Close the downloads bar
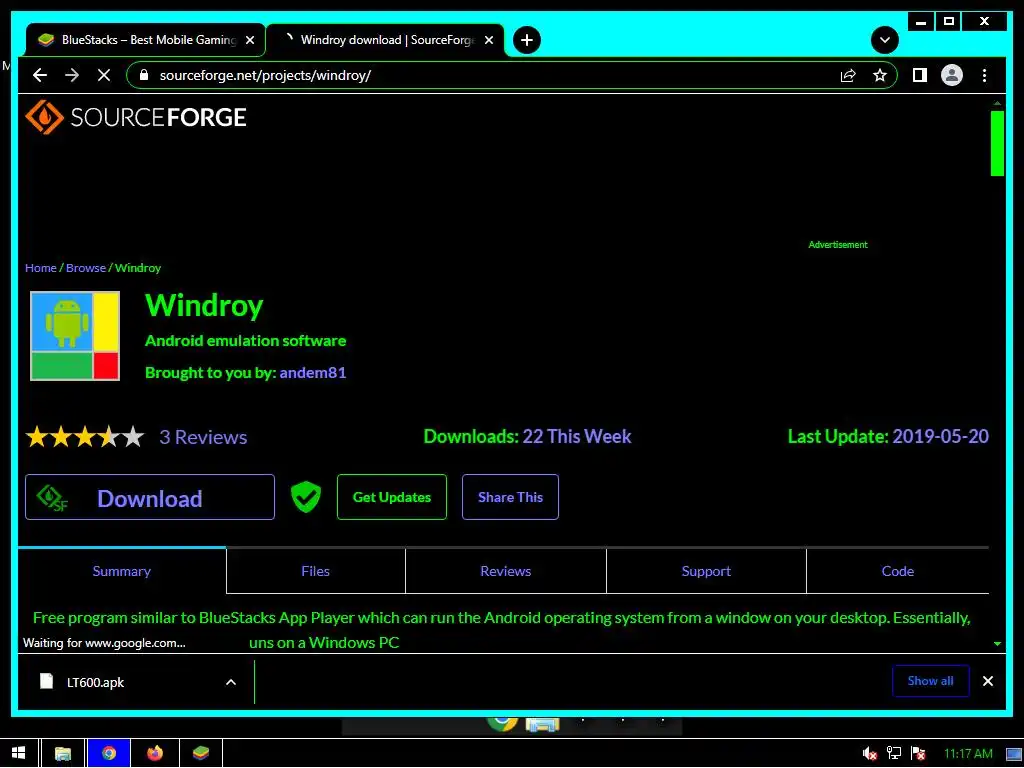1024x768 pixels. [x=987, y=681]
